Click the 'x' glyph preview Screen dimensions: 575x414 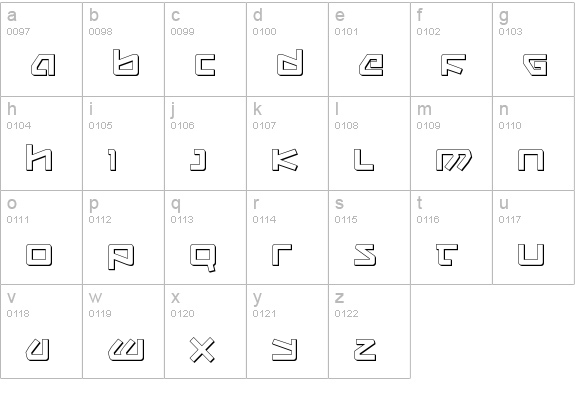point(202,350)
